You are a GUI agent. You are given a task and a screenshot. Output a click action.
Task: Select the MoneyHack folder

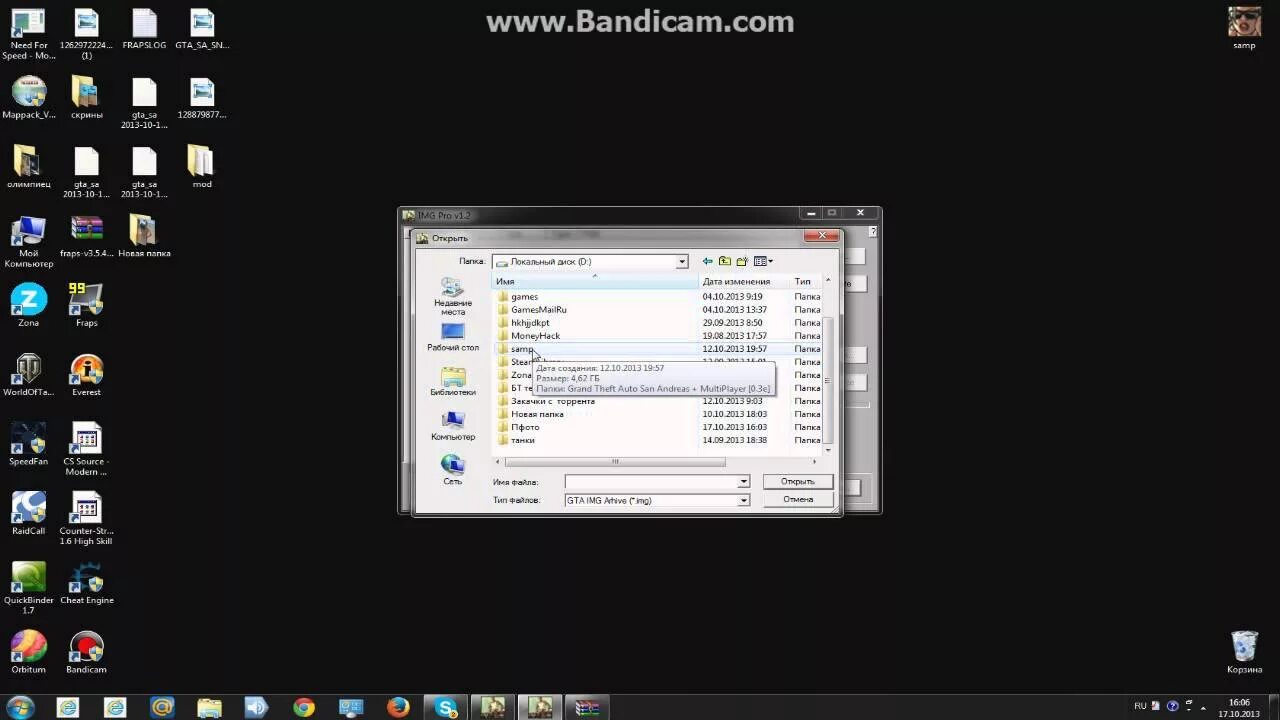(535, 336)
